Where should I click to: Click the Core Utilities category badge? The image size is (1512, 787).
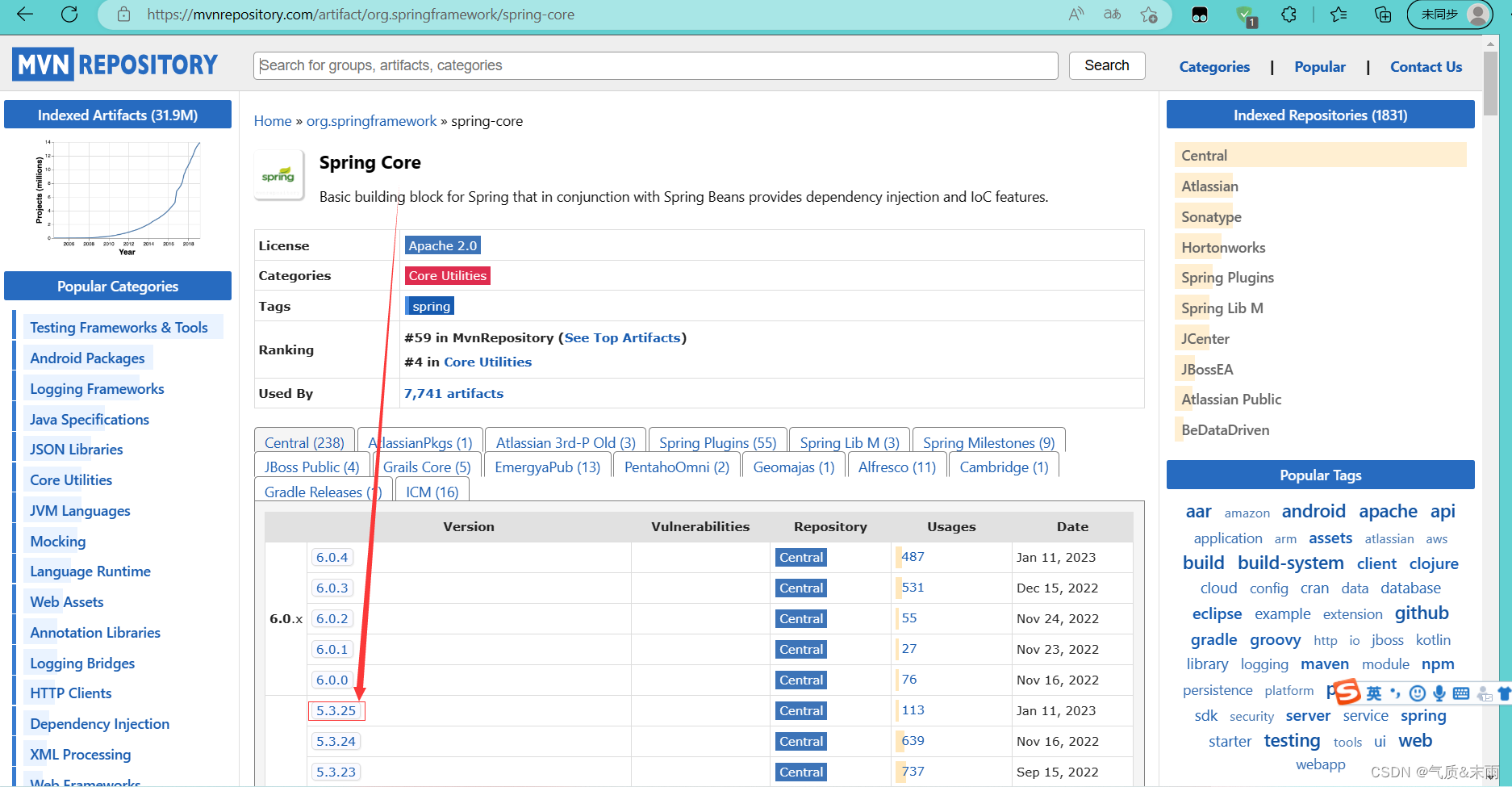click(x=447, y=275)
